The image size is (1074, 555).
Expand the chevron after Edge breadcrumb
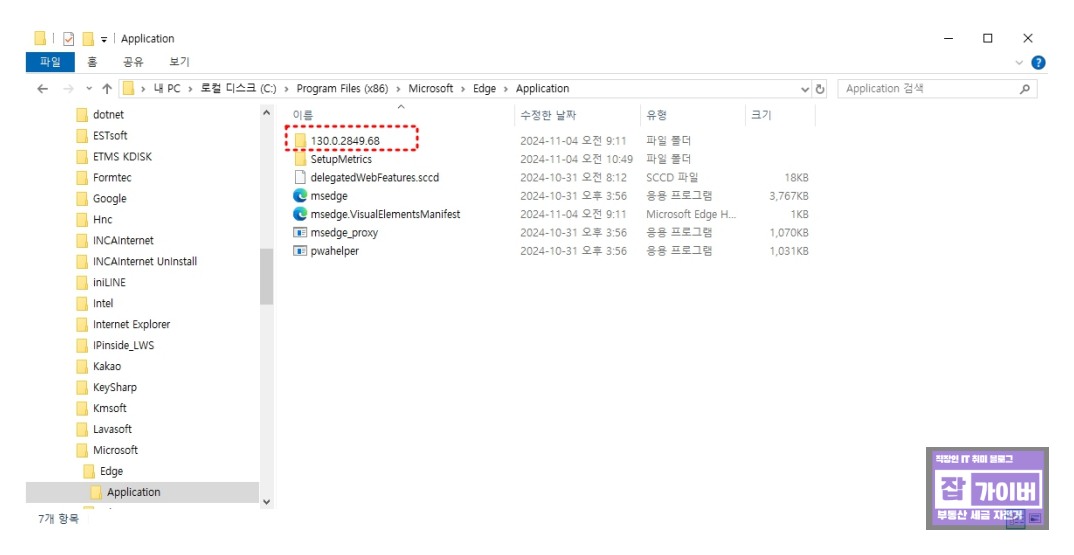tap(506, 89)
